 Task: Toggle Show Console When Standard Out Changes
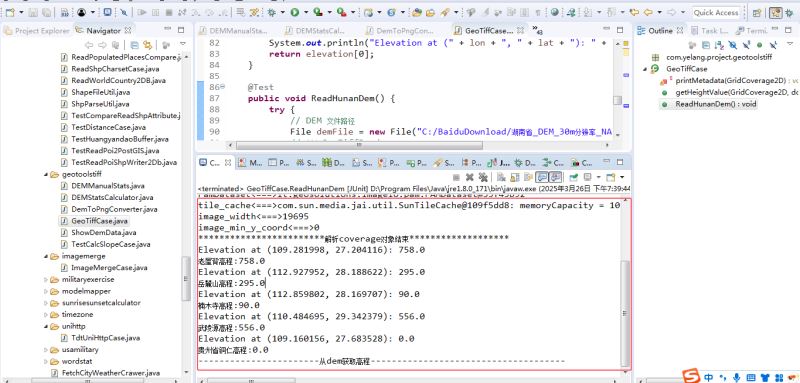tap(542, 177)
